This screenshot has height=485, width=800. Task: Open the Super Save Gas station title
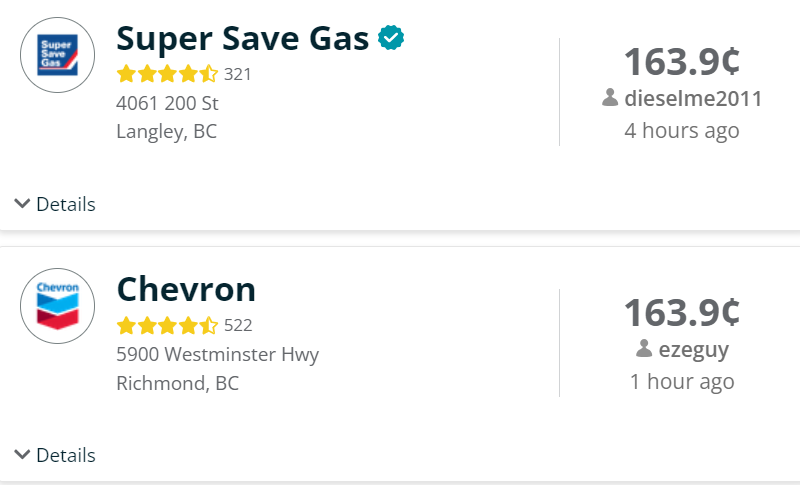point(242,39)
